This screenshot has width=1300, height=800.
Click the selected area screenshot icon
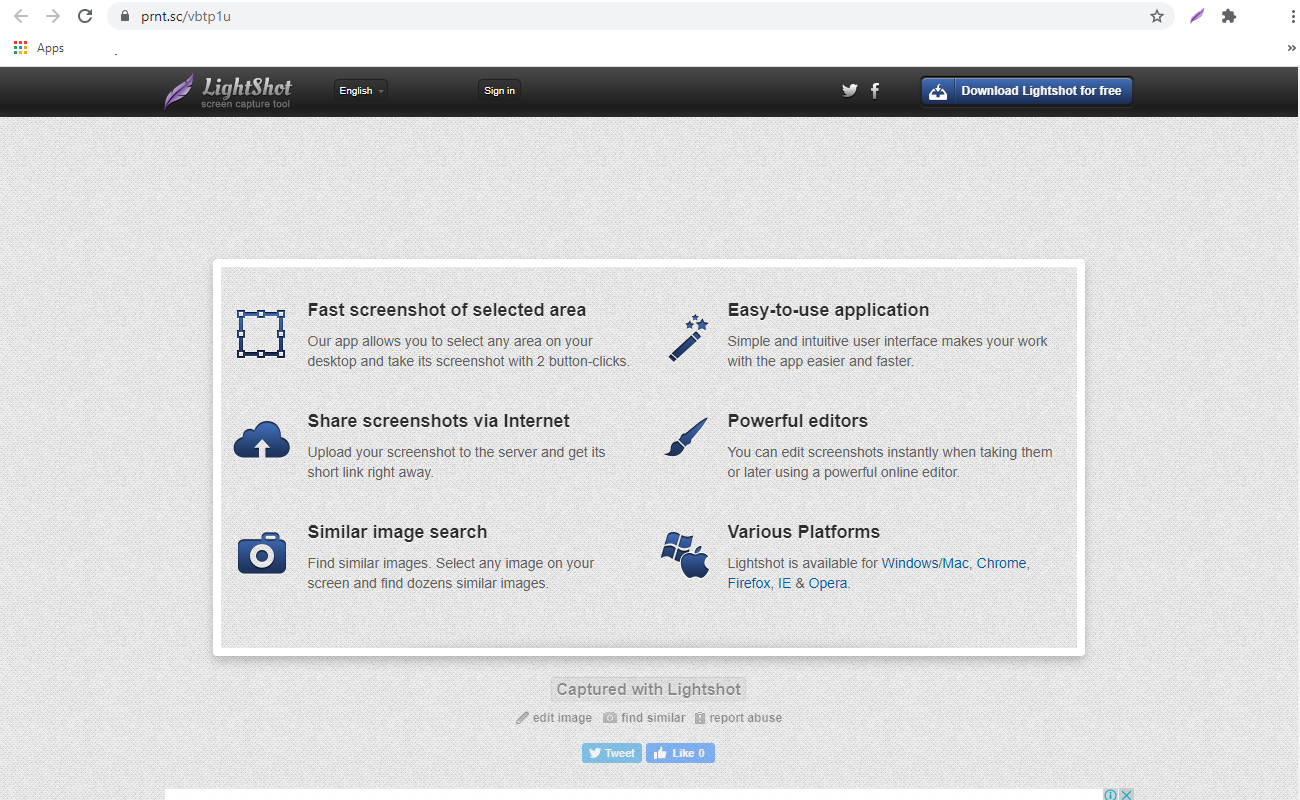point(261,334)
